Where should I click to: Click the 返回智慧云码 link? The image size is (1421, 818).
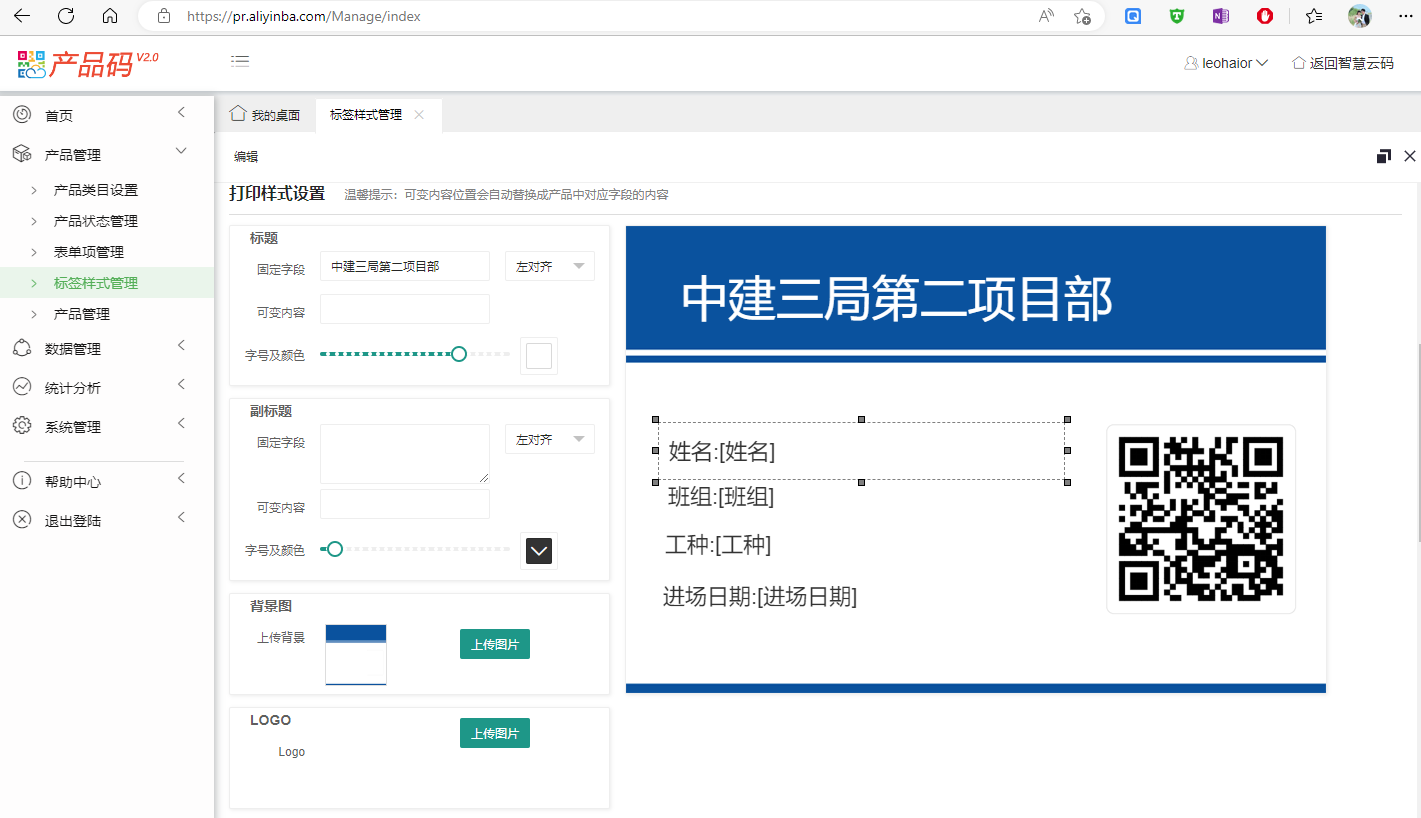(x=1343, y=63)
